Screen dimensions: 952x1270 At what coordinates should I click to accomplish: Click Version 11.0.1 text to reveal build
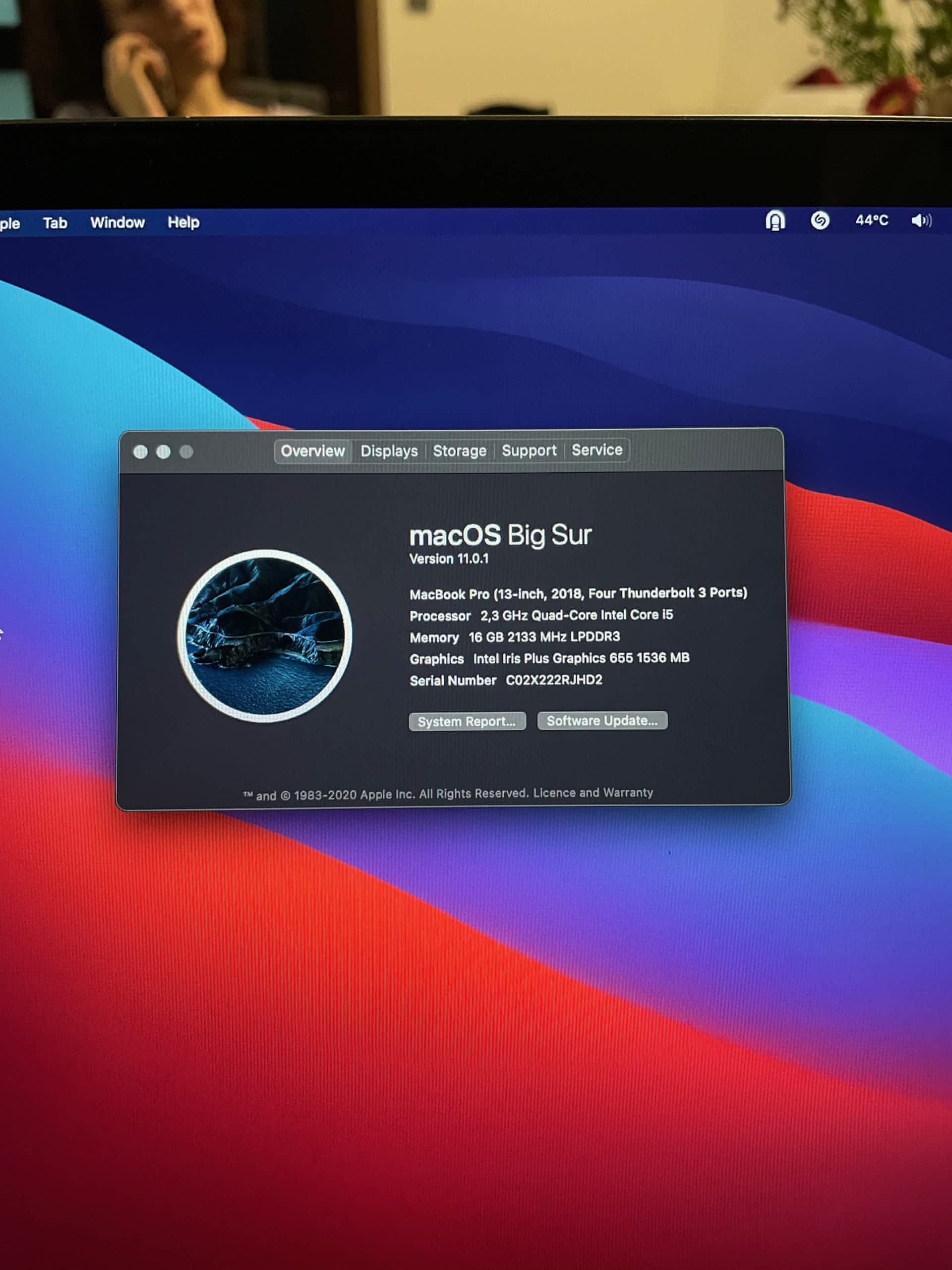(449, 559)
